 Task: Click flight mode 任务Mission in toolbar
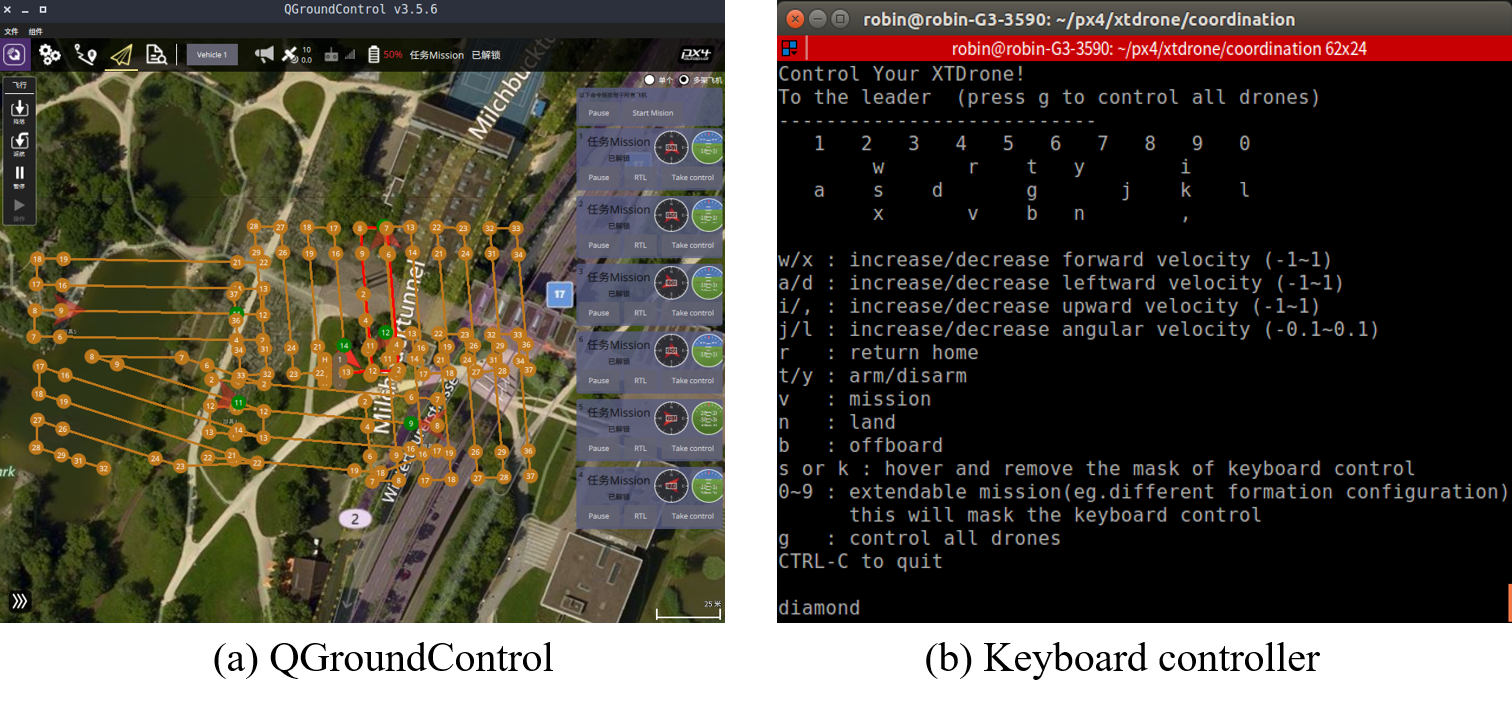click(x=437, y=55)
